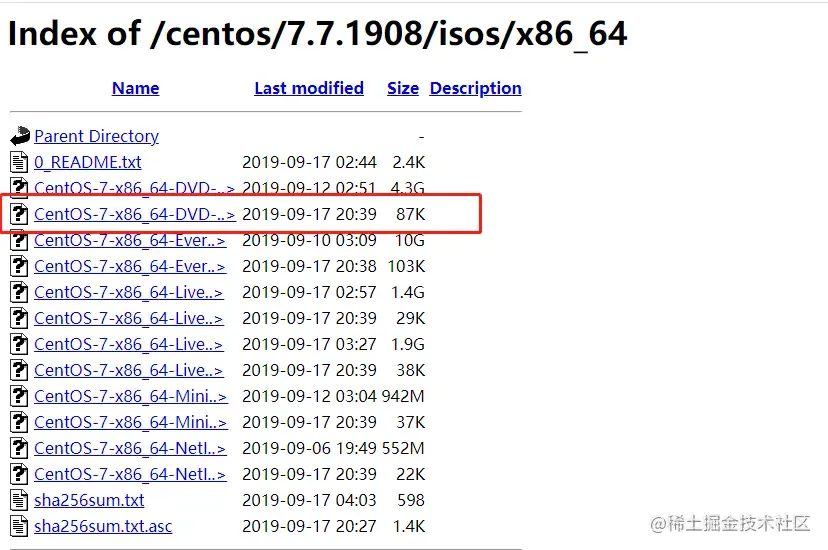The height and width of the screenshot is (550, 828).
Task: Click the file icon beside 0_README.txt
Action: (20, 162)
